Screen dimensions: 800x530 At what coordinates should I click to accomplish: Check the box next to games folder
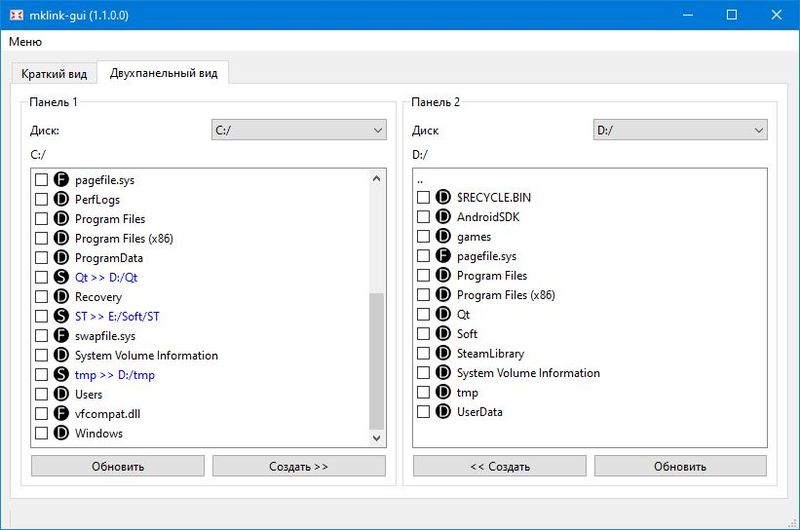click(x=423, y=237)
